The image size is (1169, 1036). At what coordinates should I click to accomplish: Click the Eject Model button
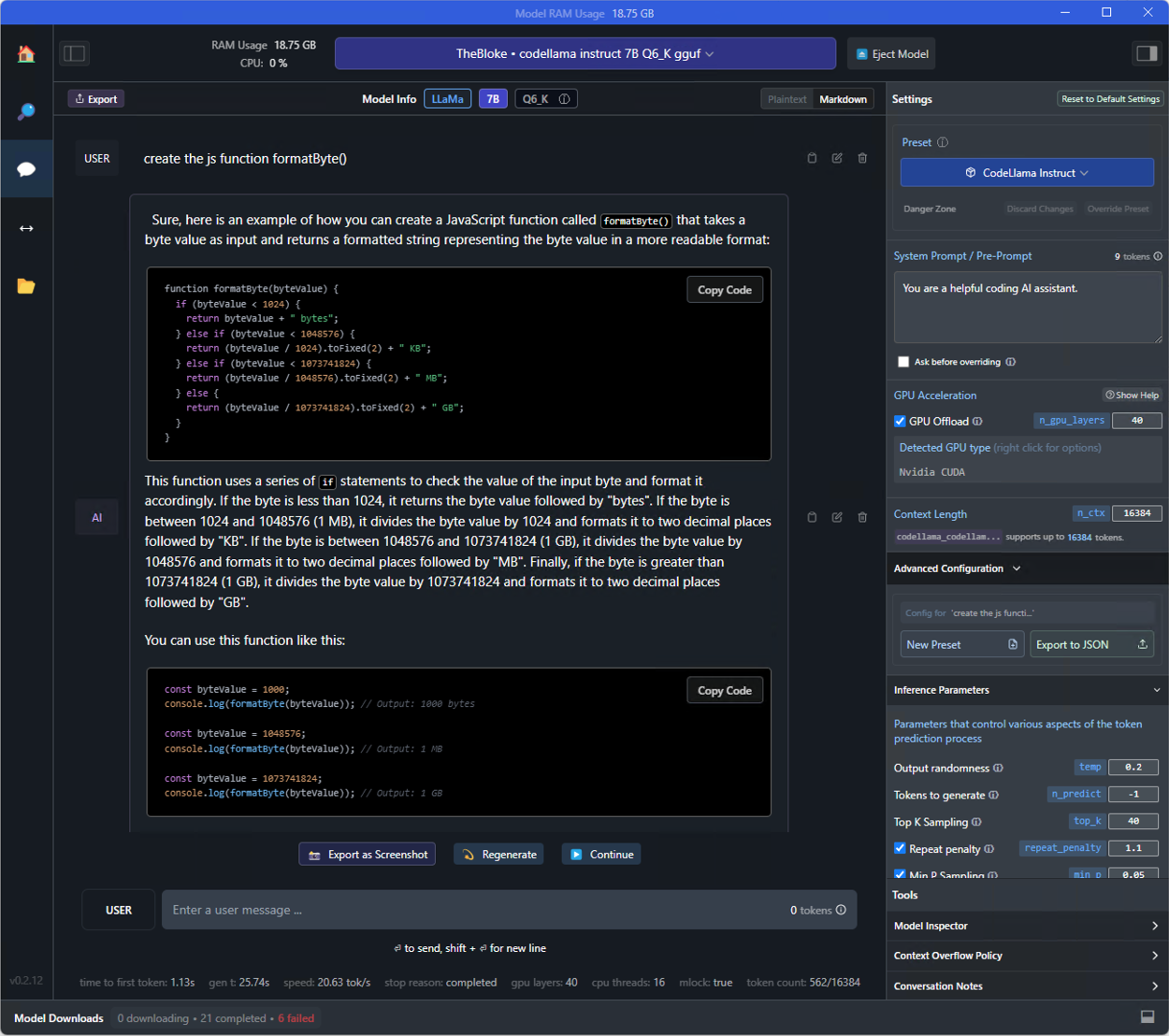(x=891, y=54)
